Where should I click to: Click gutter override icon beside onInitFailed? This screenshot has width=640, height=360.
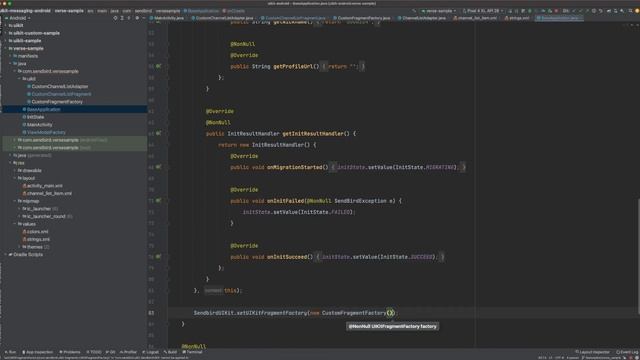tap(158, 200)
